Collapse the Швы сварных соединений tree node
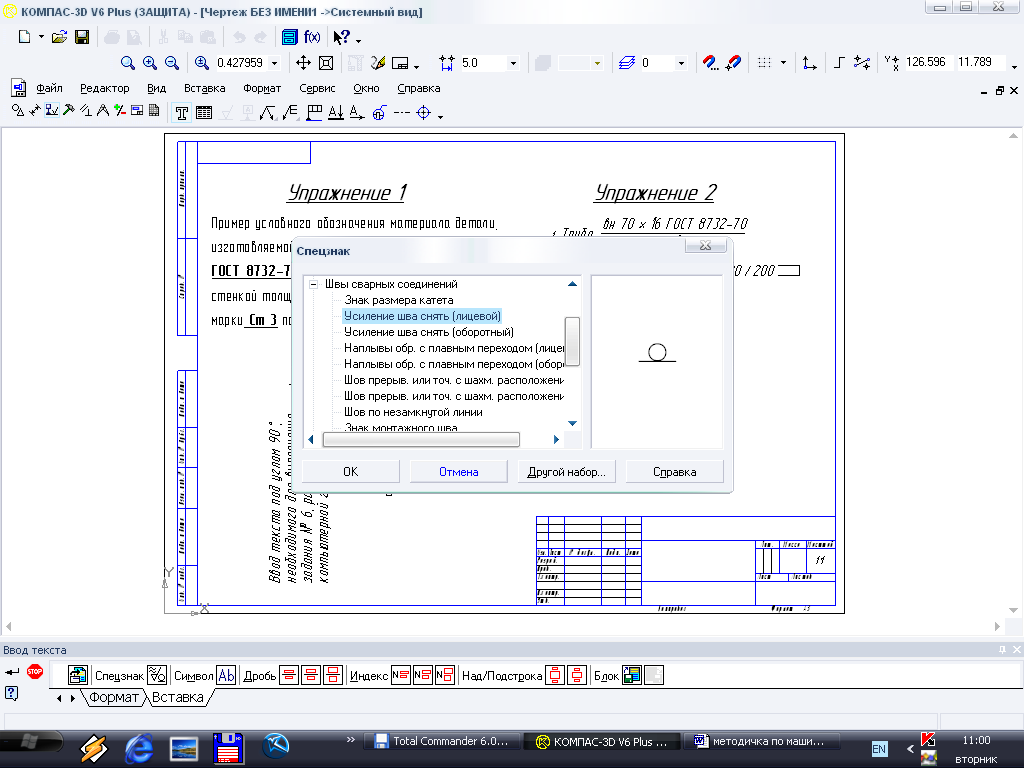This screenshot has width=1024, height=768. coord(313,284)
